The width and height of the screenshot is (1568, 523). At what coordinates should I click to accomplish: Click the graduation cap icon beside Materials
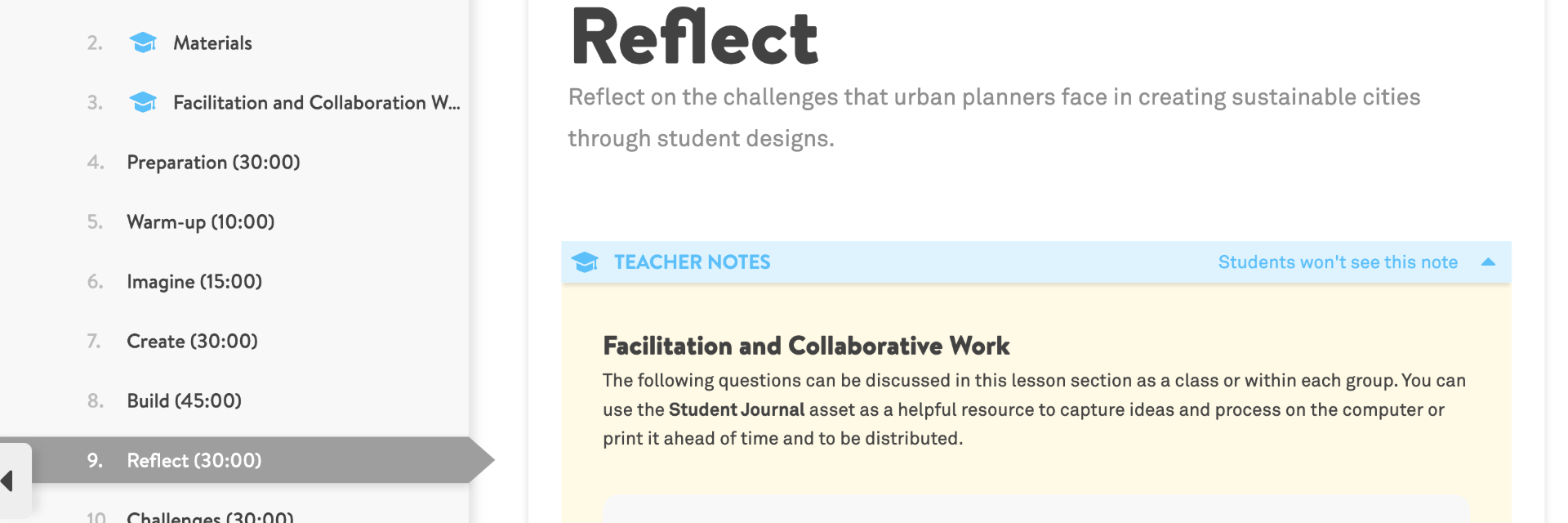pyautogui.click(x=143, y=42)
